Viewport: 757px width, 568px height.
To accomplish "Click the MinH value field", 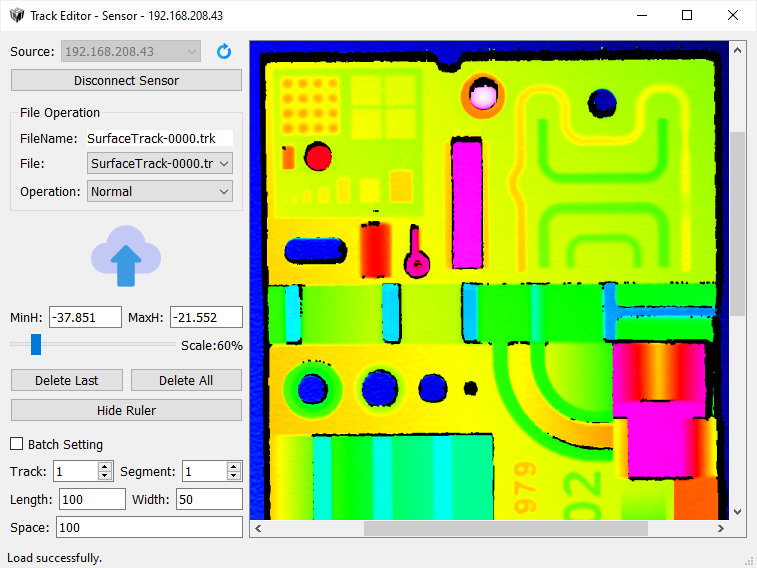I will pos(85,317).
